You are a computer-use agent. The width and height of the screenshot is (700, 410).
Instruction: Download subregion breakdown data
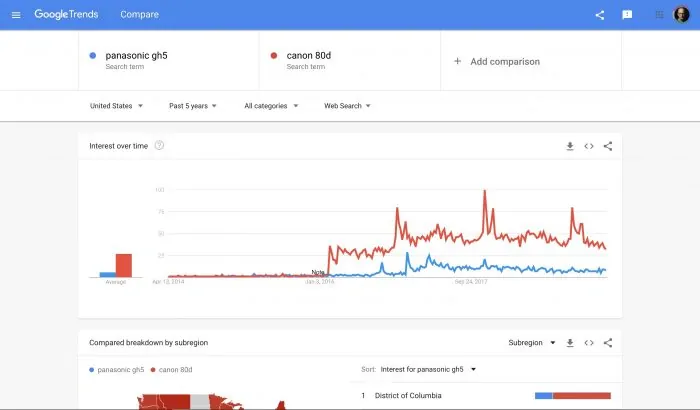[x=570, y=343]
